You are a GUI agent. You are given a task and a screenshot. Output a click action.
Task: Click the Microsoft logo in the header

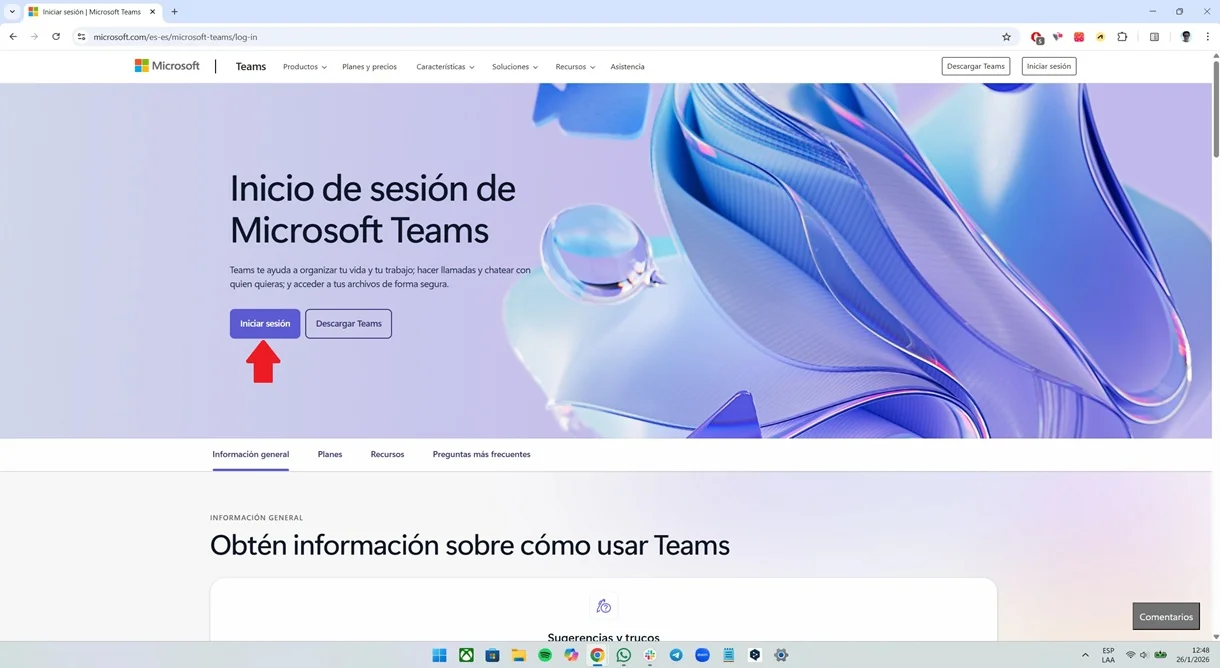click(167, 66)
